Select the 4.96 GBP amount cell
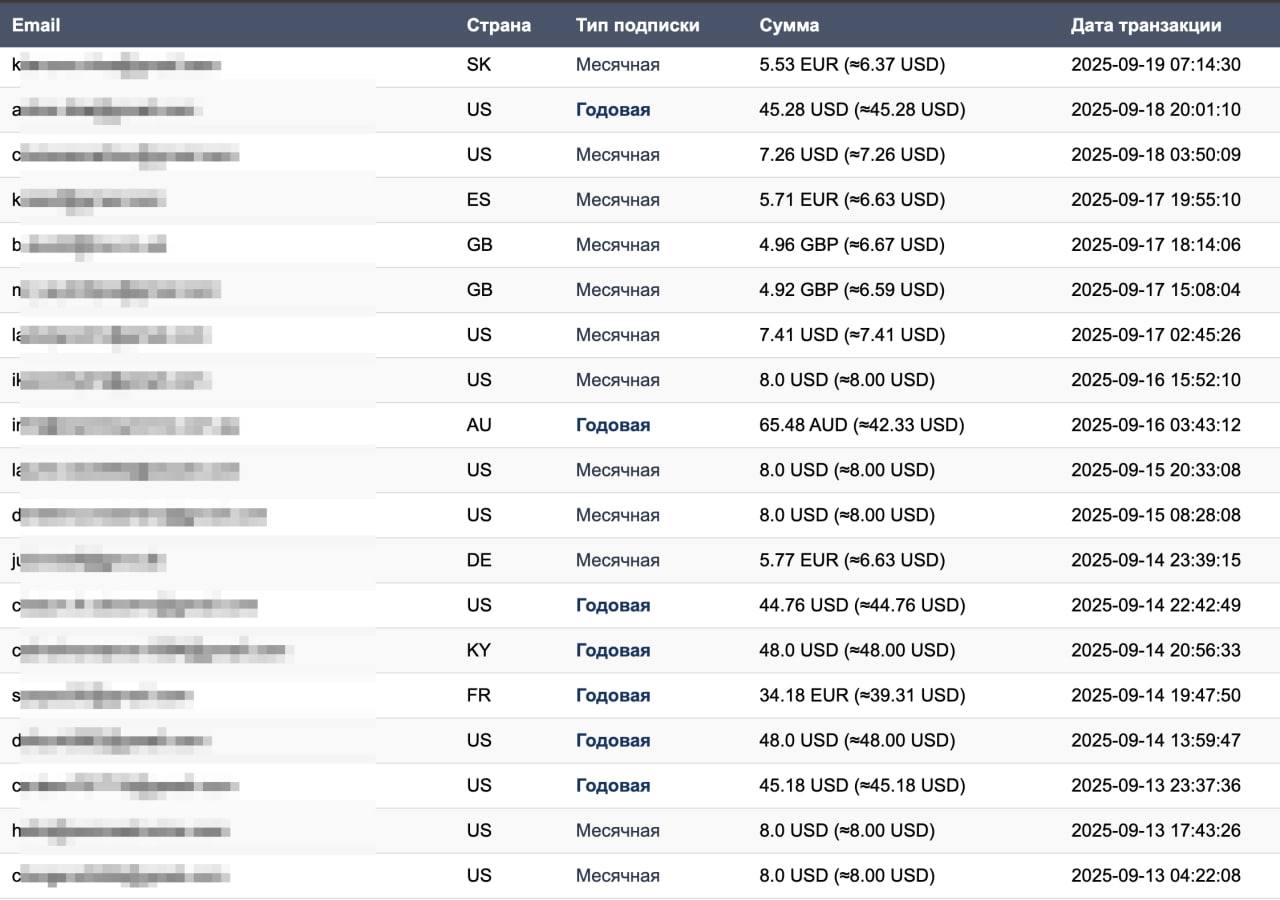The height and width of the screenshot is (900, 1280). point(851,245)
